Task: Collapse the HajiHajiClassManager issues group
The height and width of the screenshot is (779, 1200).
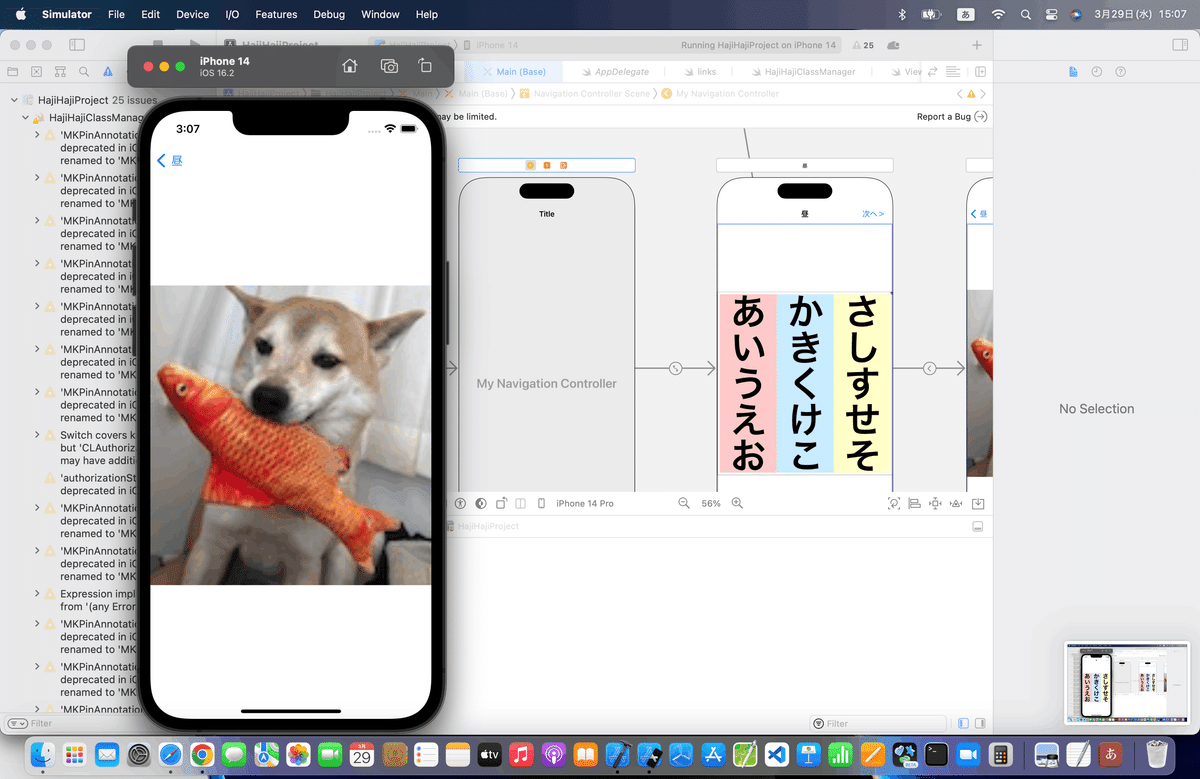Action: point(26,117)
